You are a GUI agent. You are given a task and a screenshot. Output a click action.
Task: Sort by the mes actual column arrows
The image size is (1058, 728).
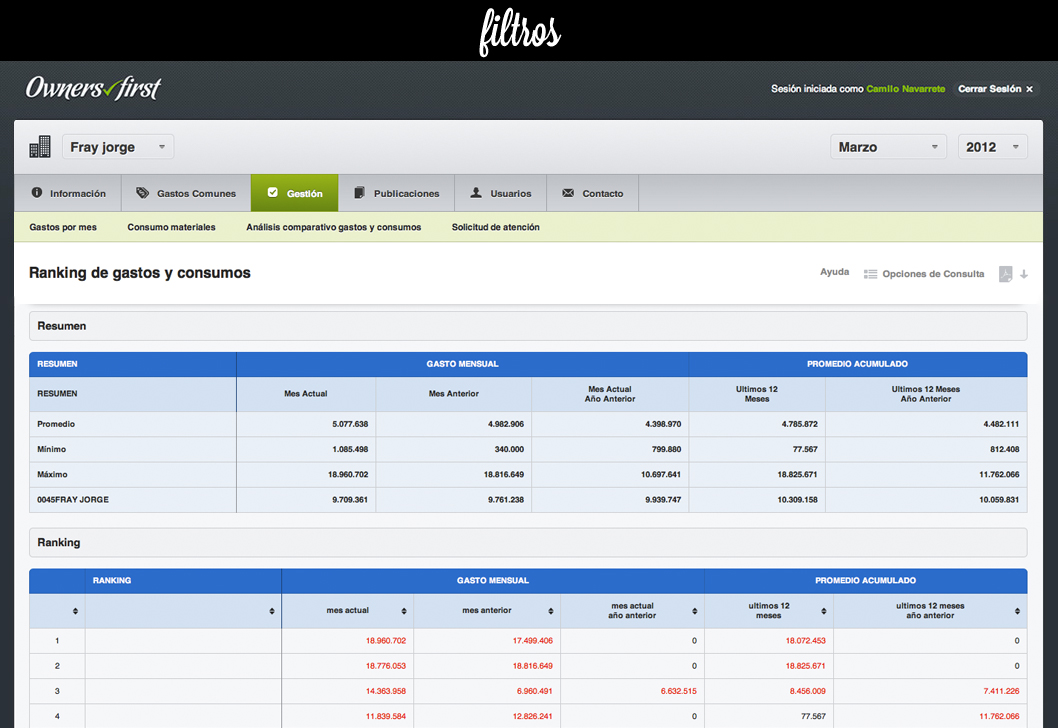tap(403, 611)
